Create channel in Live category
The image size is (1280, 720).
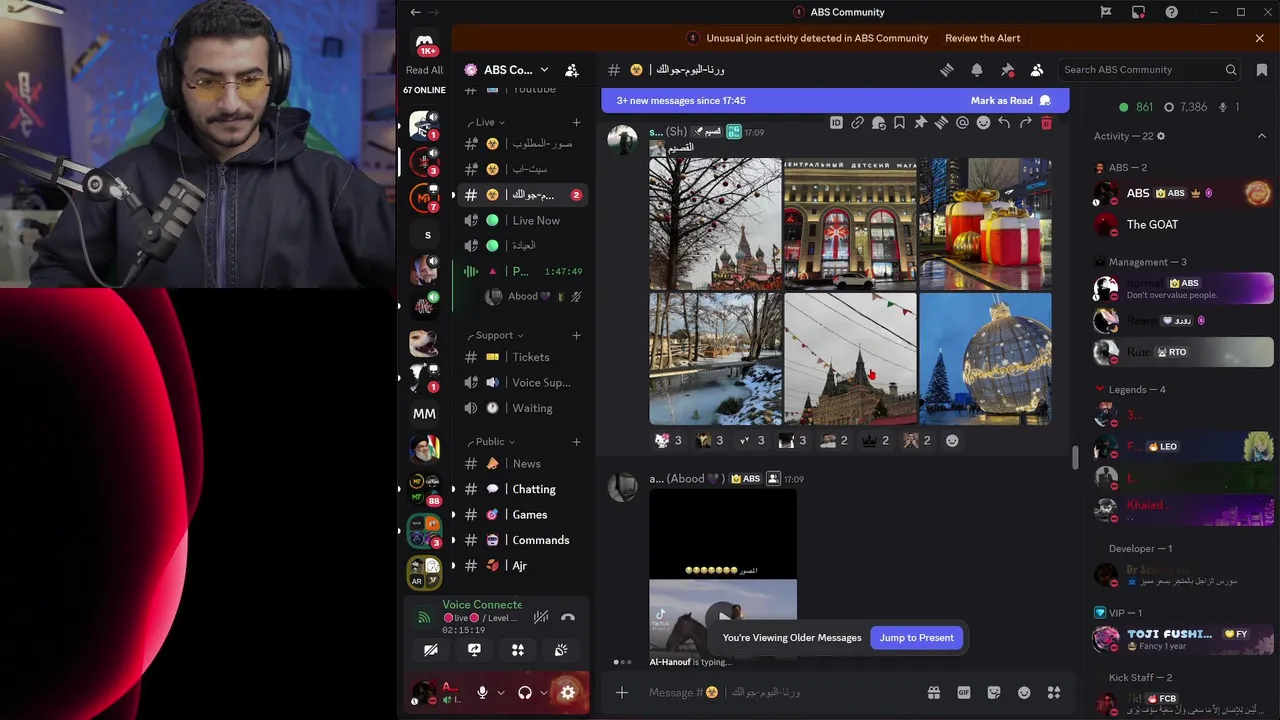tap(576, 122)
